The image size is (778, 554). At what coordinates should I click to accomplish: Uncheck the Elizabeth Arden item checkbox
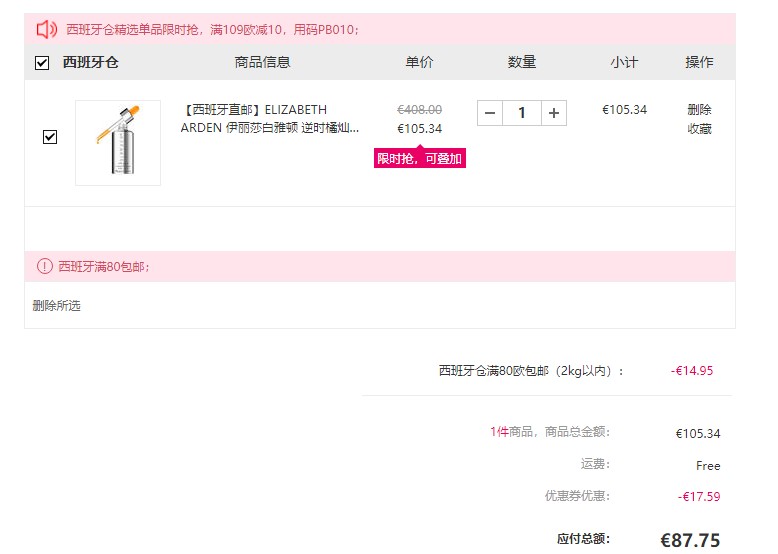click(x=50, y=137)
